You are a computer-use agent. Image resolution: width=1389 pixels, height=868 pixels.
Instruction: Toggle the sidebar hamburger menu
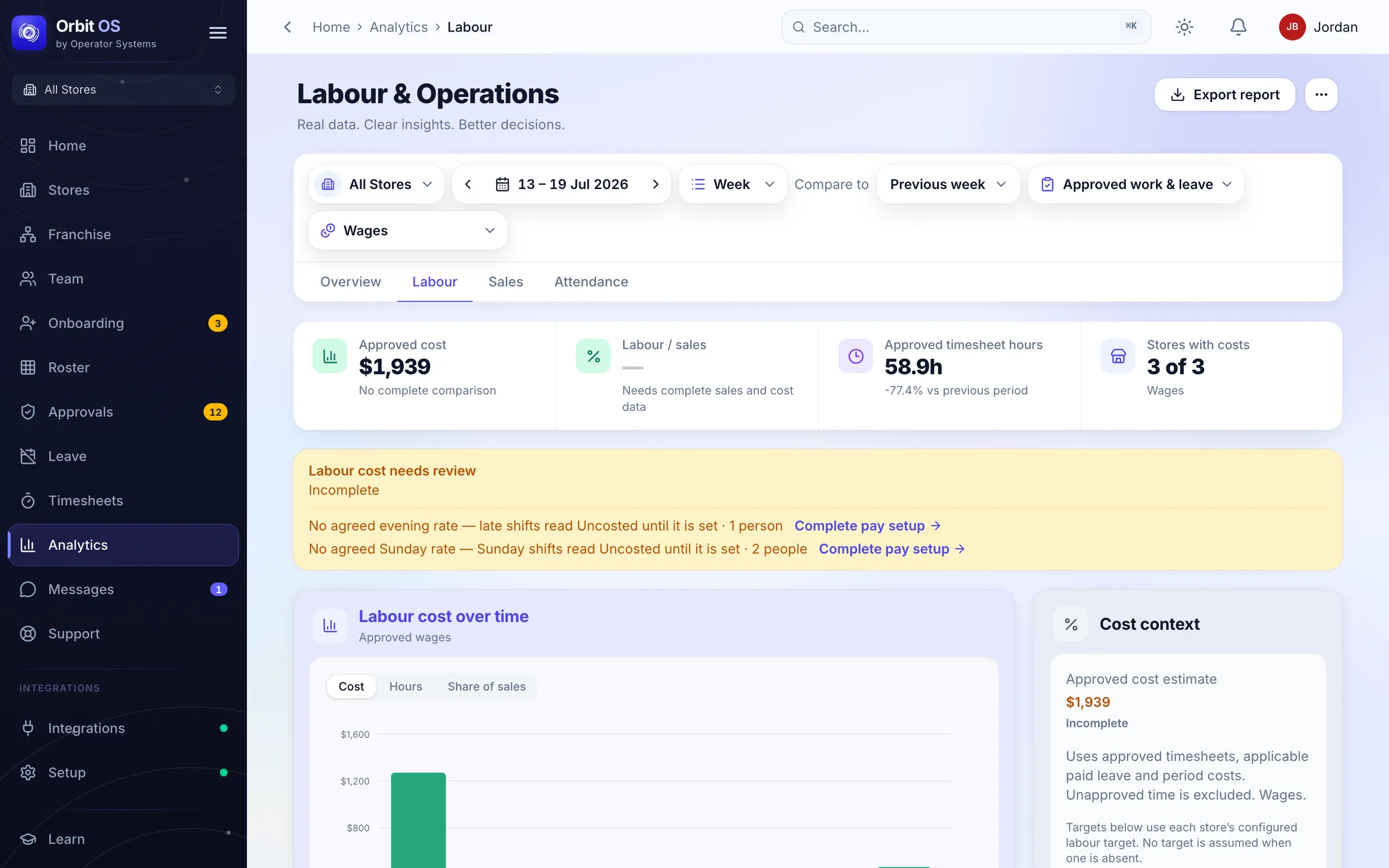click(x=218, y=33)
